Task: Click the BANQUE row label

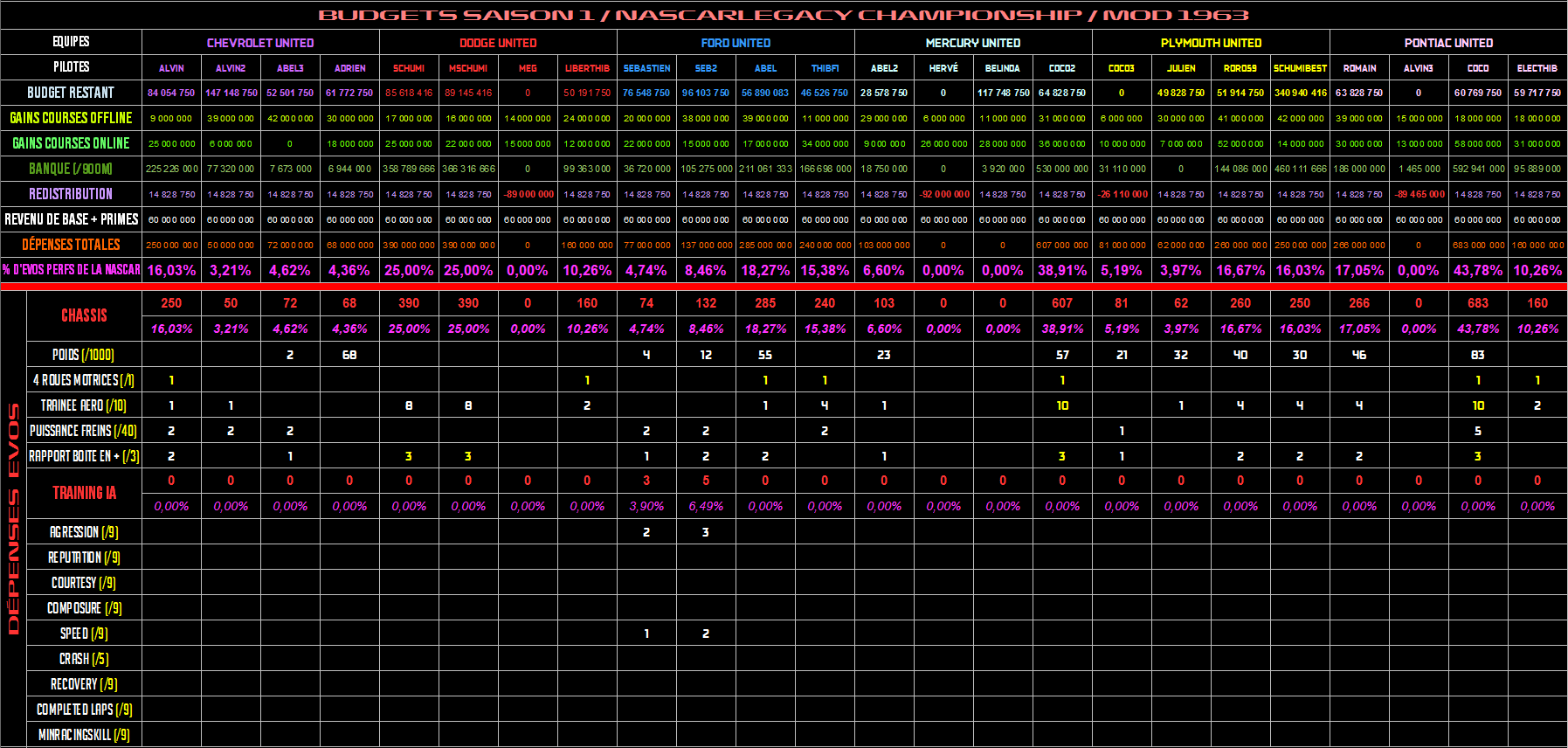Action: 71,169
